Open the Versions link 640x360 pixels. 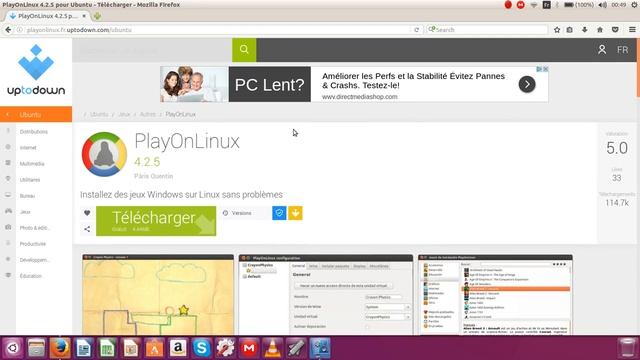pos(241,213)
